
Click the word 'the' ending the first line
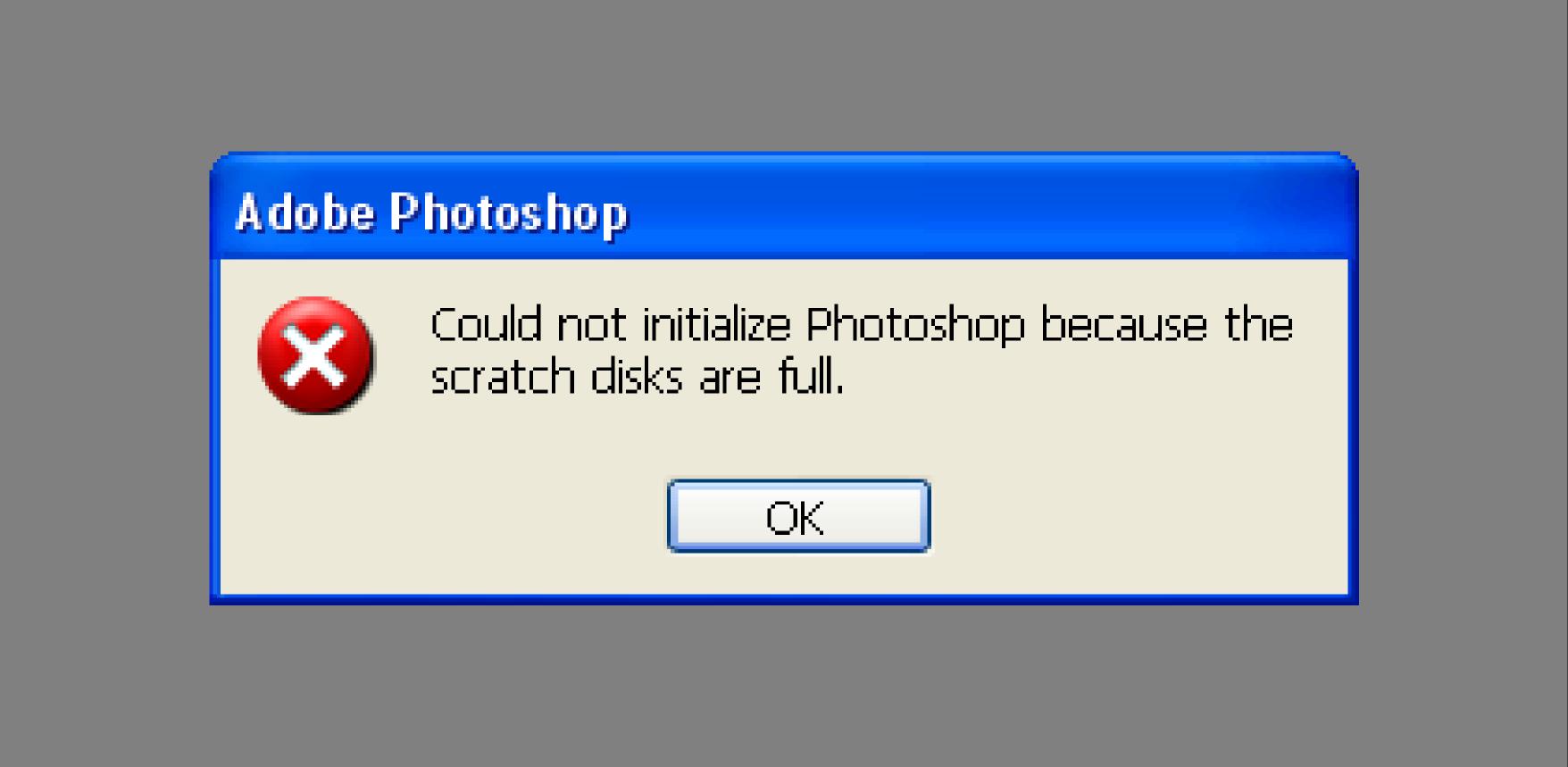pos(1259,323)
